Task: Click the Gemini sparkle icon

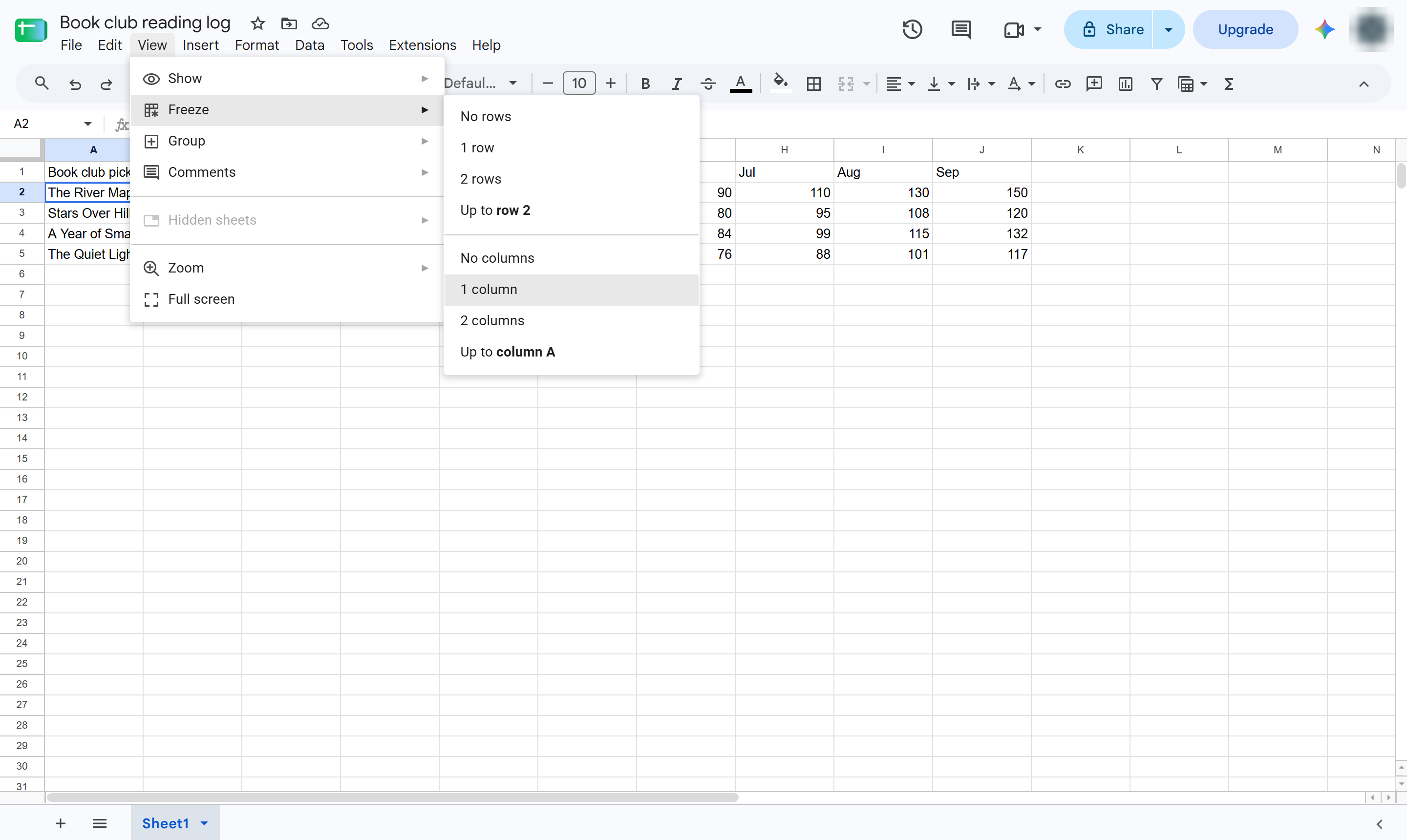Action: 1324,29
